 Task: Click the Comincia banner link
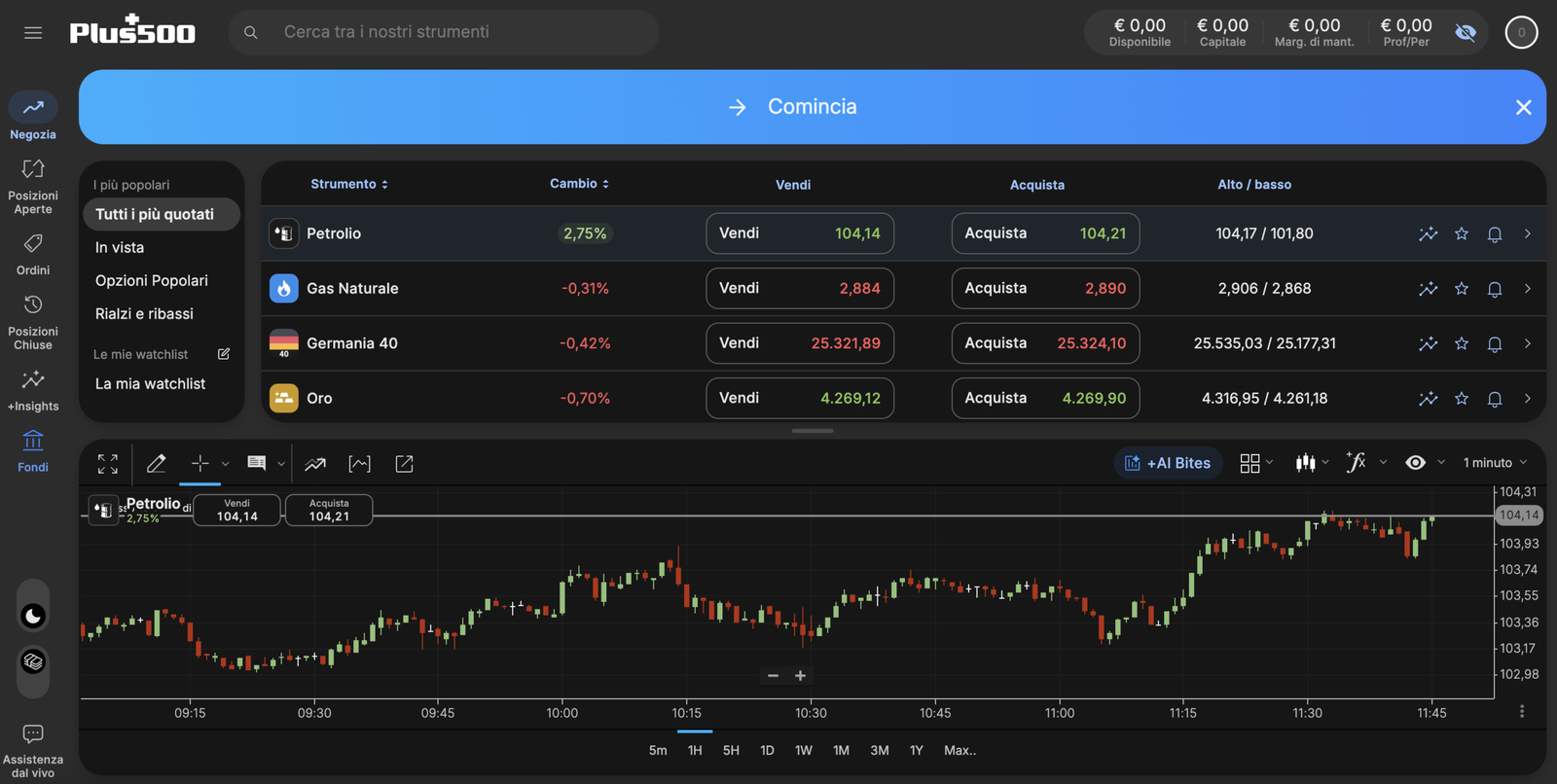tap(812, 107)
